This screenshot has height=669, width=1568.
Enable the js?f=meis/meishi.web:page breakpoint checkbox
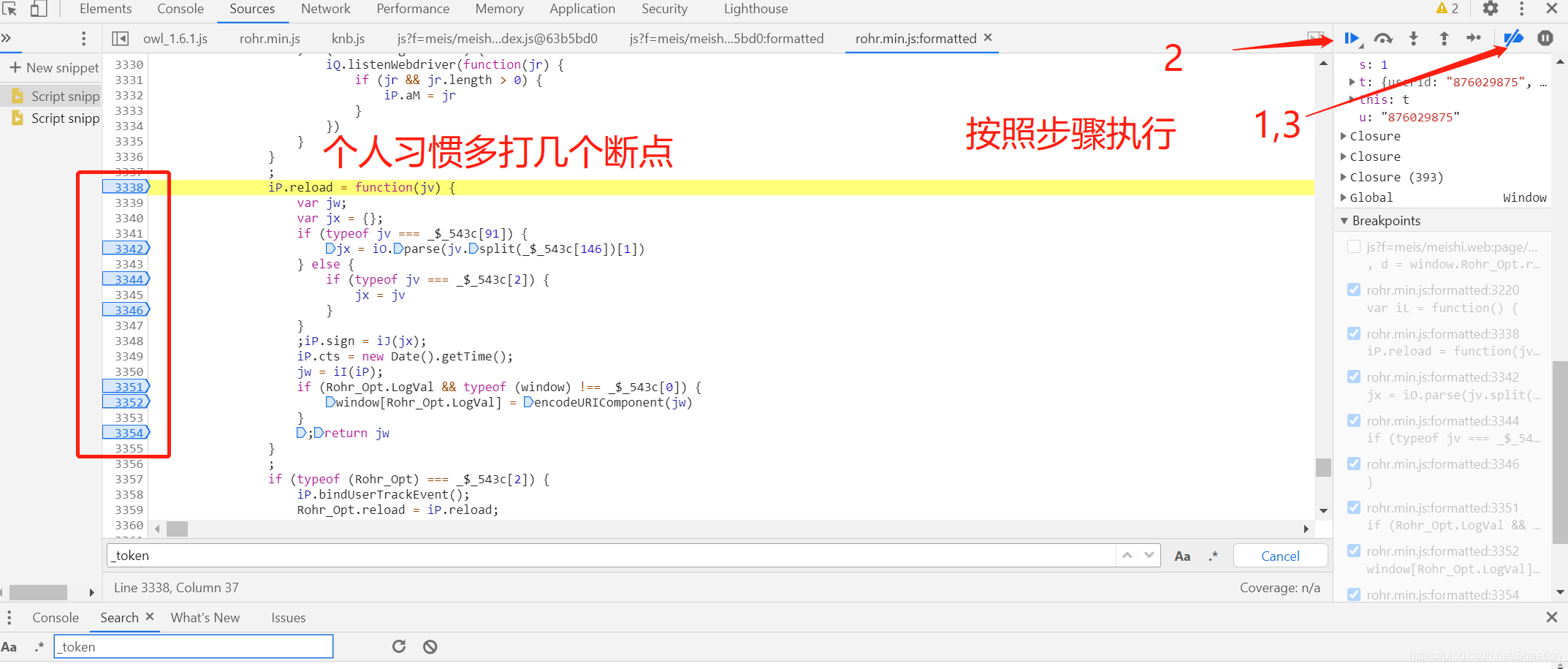(1354, 247)
